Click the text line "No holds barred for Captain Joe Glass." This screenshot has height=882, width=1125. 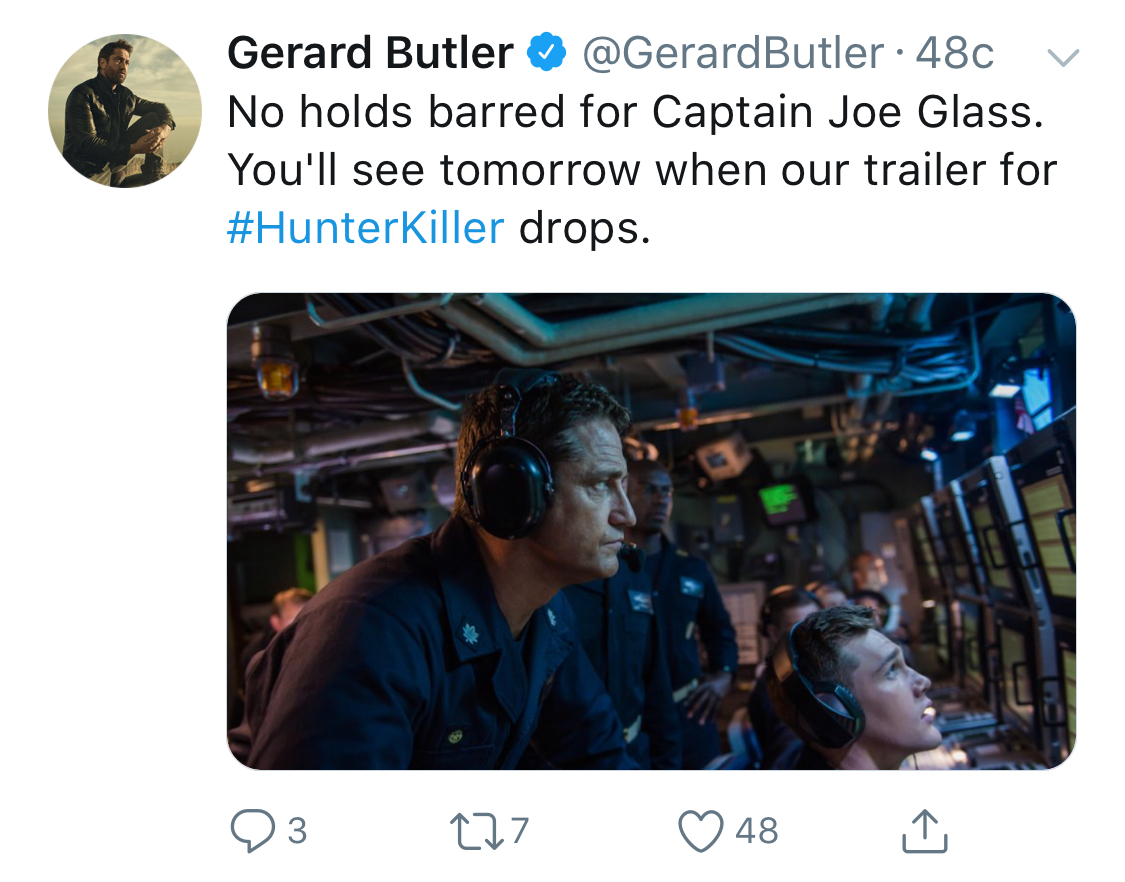point(635,113)
